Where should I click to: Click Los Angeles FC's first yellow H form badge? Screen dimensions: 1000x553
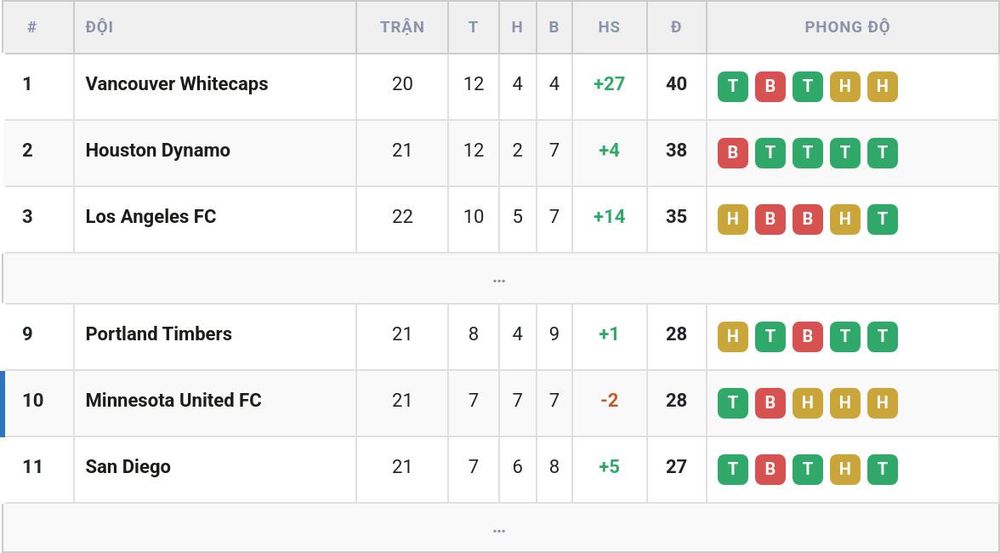click(x=732, y=219)
